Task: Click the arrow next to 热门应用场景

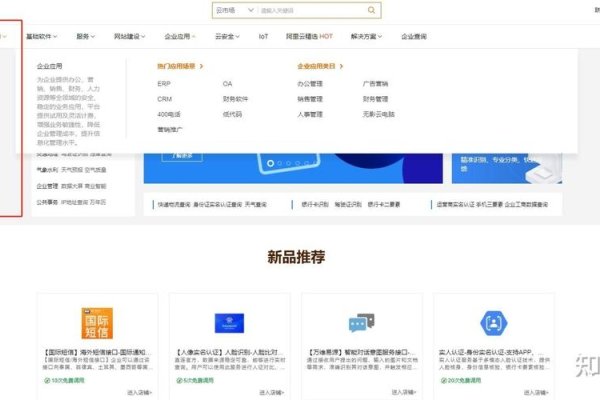Action: [x=201, y=66]
